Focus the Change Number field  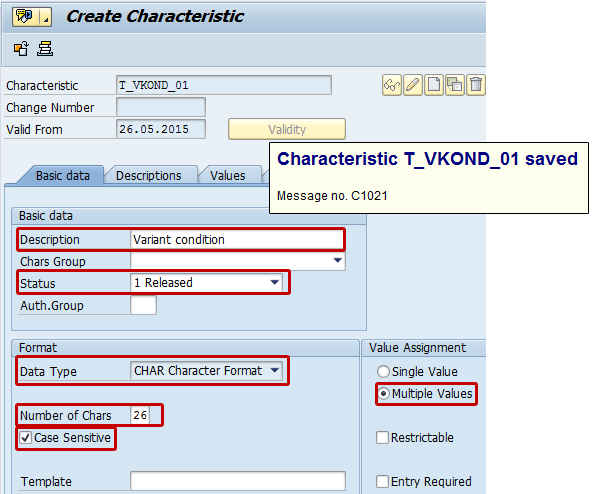click(x=161, y=107)
